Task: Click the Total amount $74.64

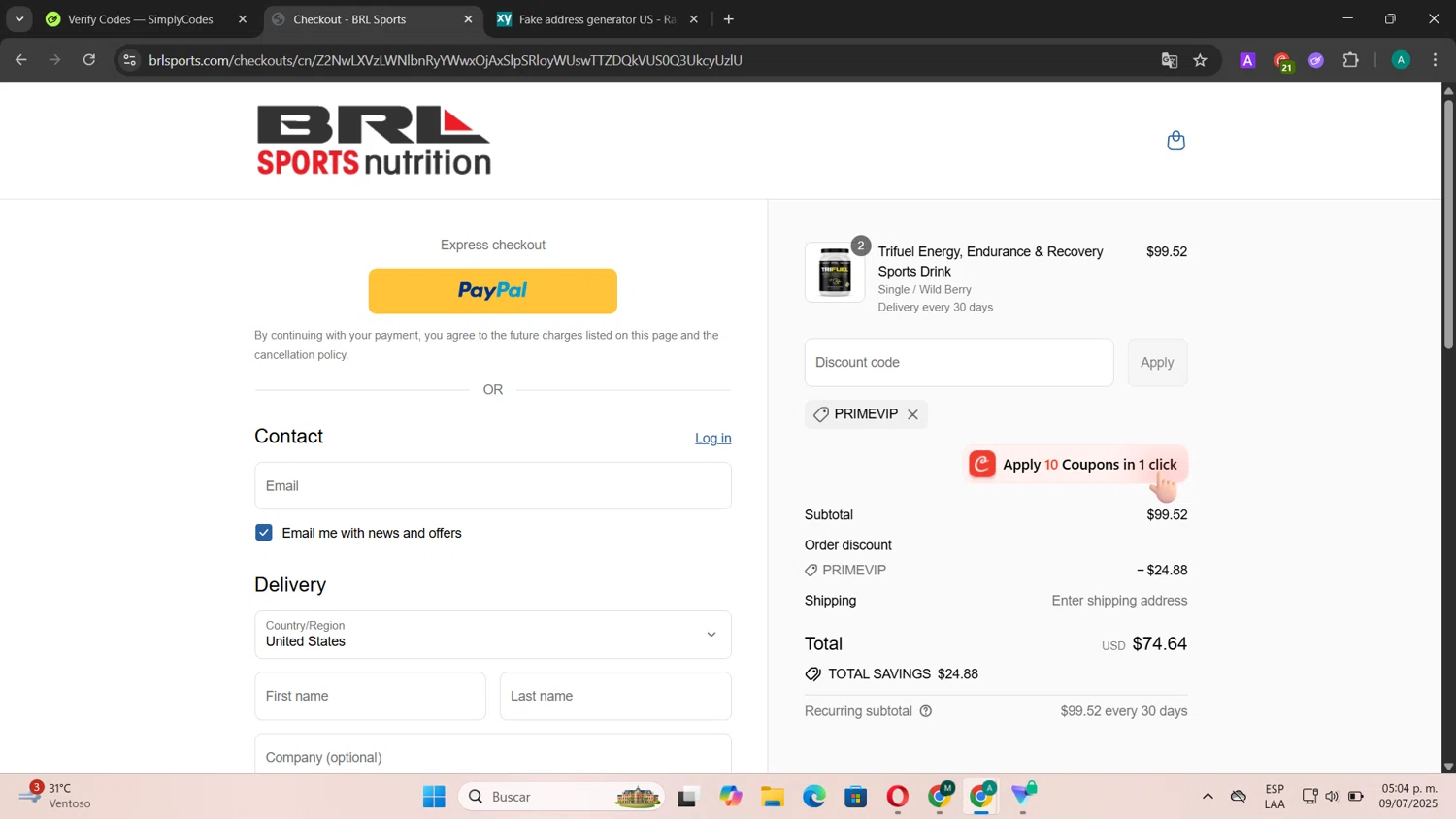Action: coord(1159,644)
